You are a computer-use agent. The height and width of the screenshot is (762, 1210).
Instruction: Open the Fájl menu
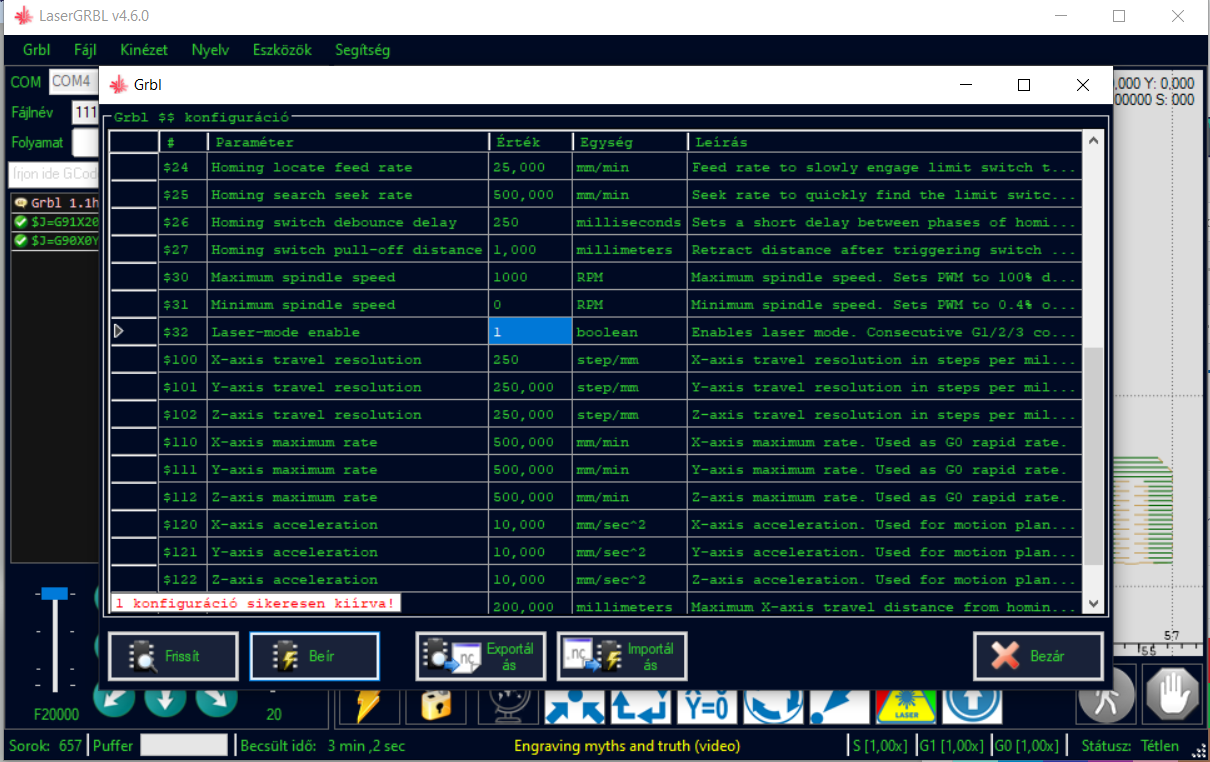85,50
